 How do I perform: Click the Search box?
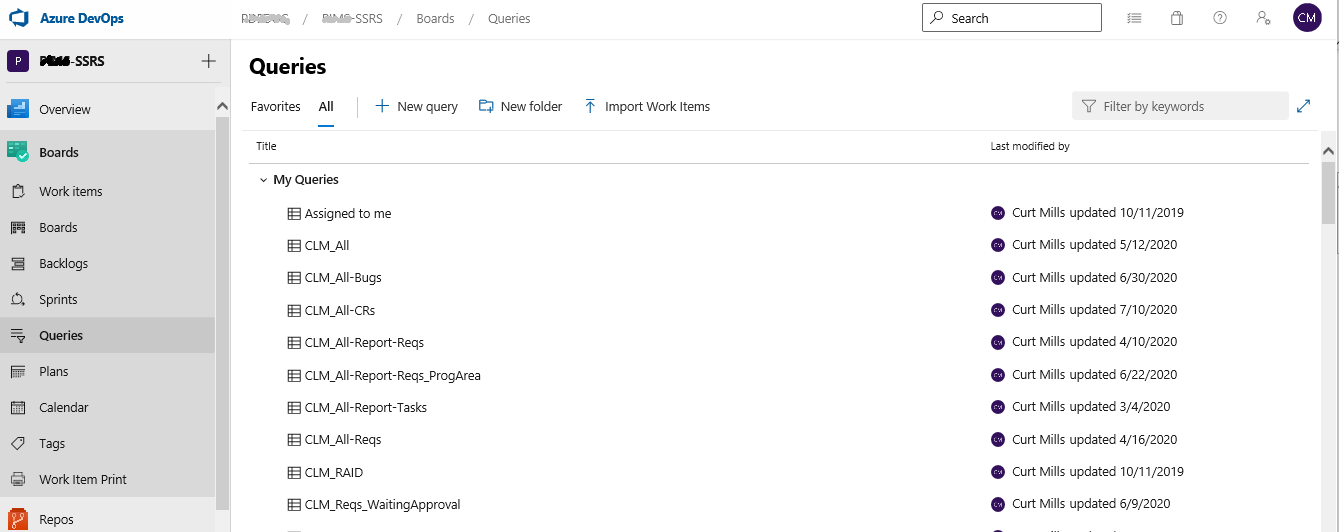point(1011,18)
